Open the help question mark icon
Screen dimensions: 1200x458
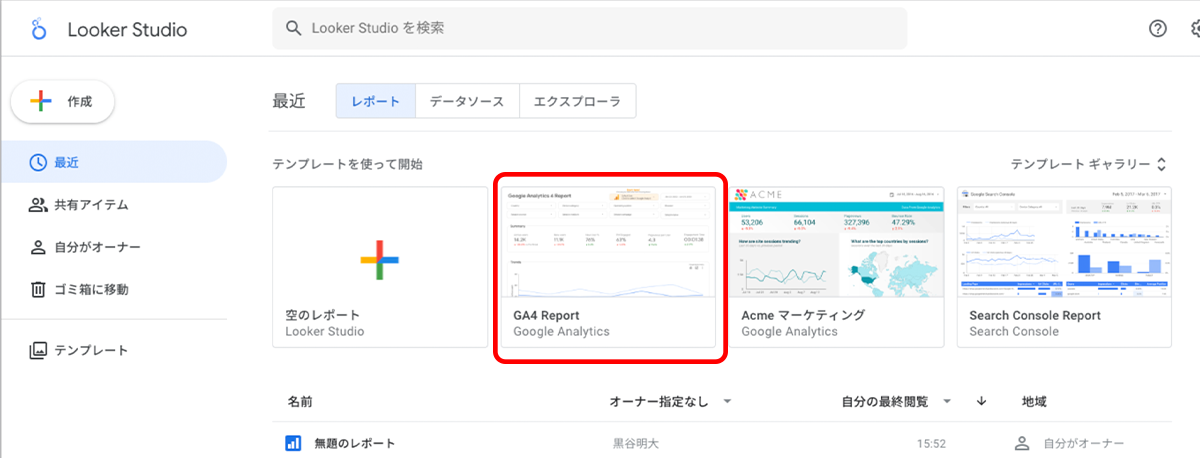(1158, 29)
